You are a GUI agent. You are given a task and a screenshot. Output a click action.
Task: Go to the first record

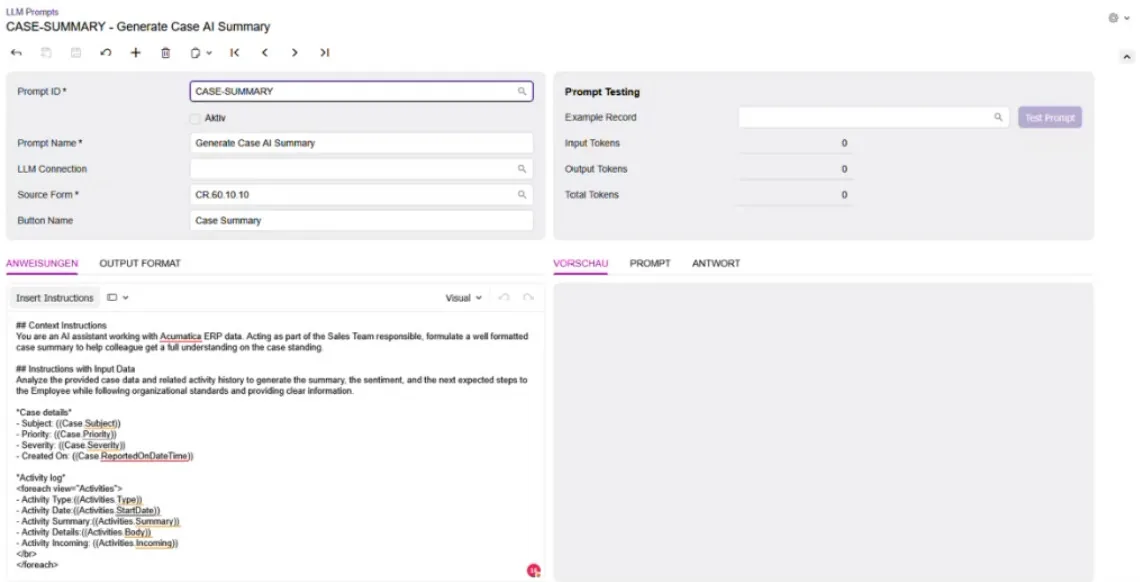coord(234,52)
